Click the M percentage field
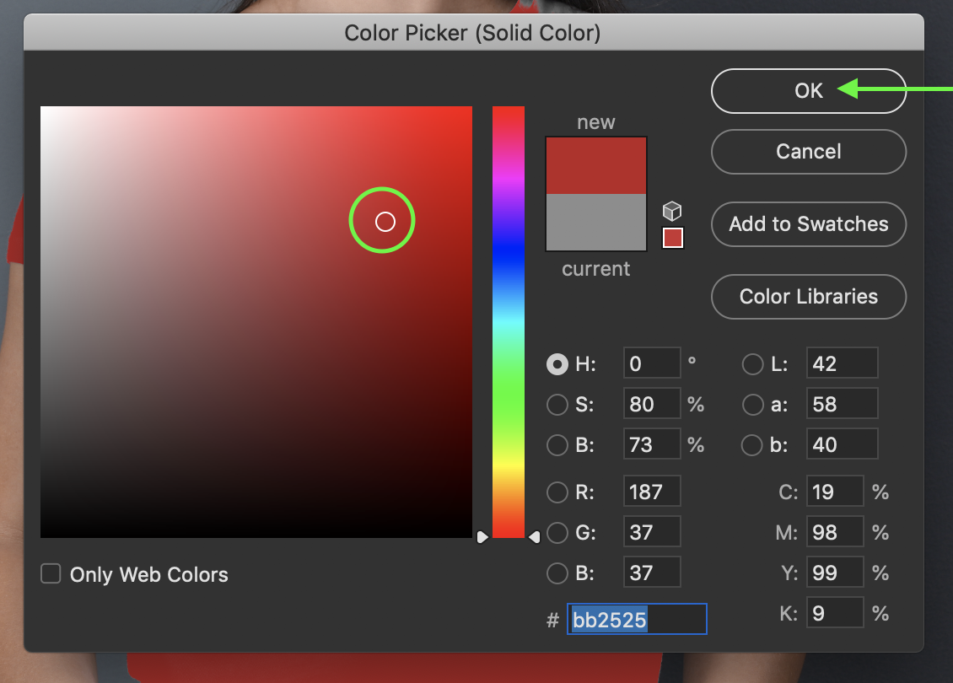 click(835, 532)
